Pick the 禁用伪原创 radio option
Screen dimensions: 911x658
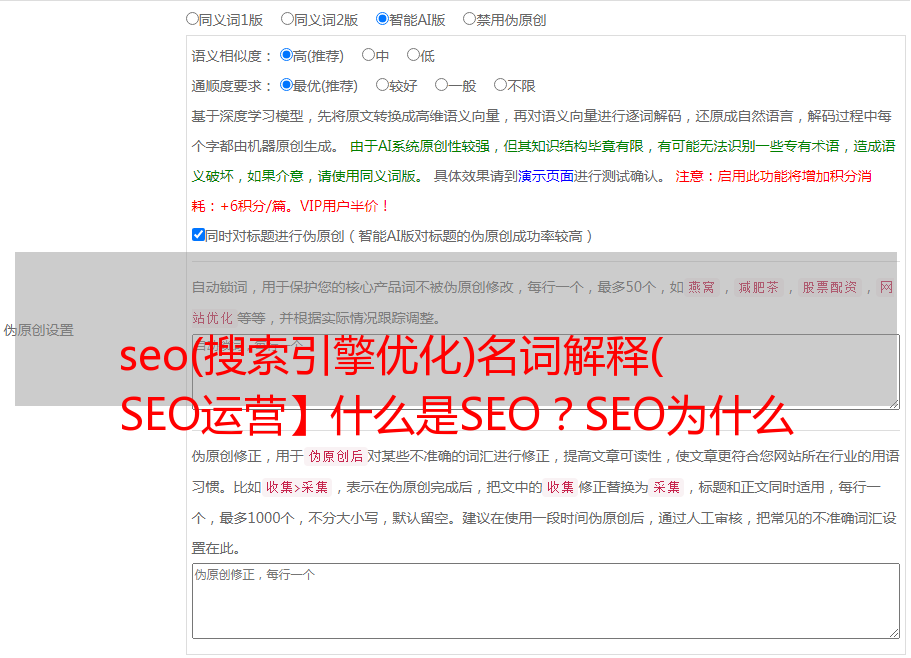469,19
